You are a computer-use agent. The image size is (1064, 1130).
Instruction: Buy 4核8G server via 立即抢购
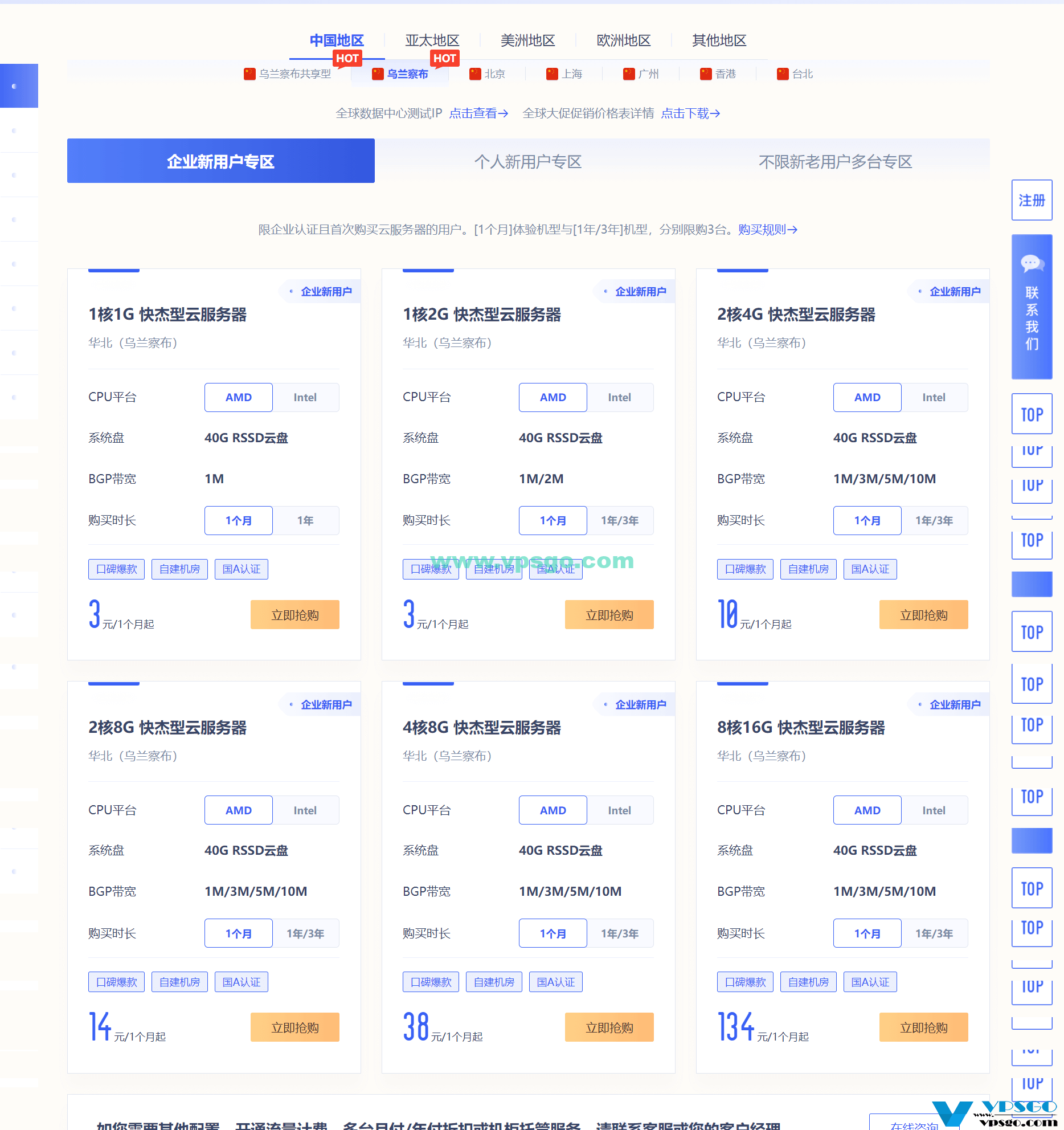pyautogui.click(x=609, y=1027)
